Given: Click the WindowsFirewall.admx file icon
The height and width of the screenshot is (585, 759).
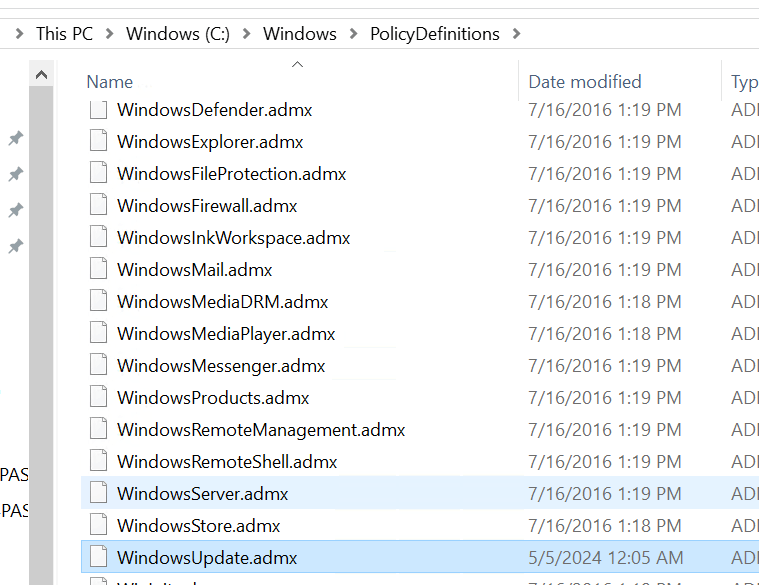Looking at the screenshot, I should pos(98,205).
